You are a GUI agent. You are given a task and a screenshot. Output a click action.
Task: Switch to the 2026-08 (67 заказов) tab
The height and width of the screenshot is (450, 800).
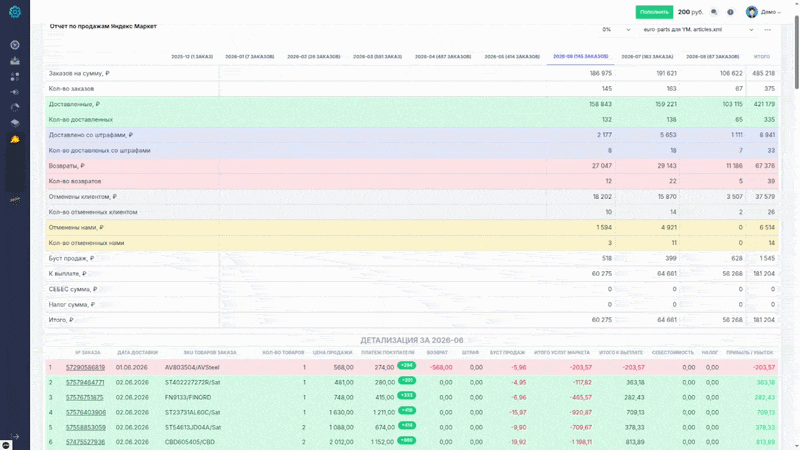tap(712, 57)
